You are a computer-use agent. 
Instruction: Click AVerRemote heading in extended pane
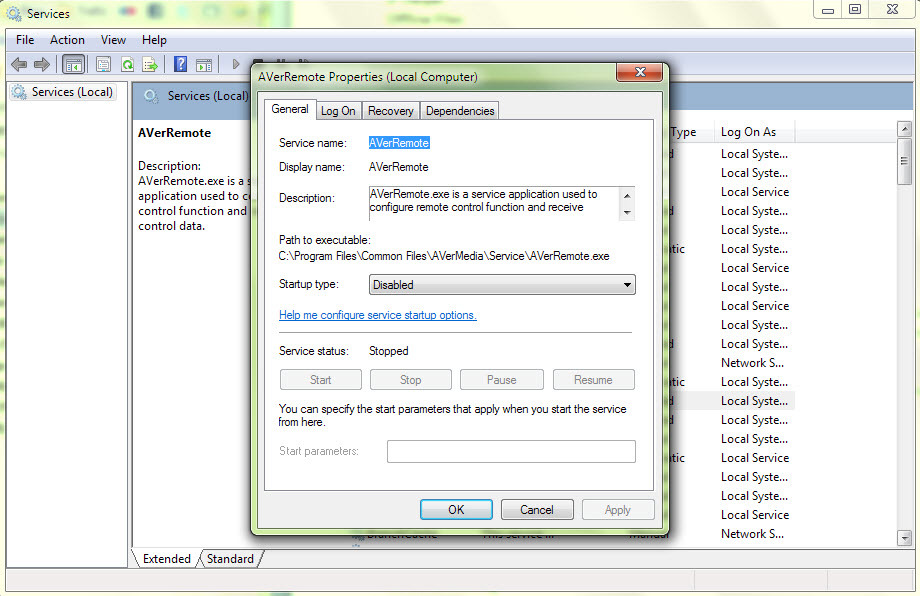(x=174, y=133)
